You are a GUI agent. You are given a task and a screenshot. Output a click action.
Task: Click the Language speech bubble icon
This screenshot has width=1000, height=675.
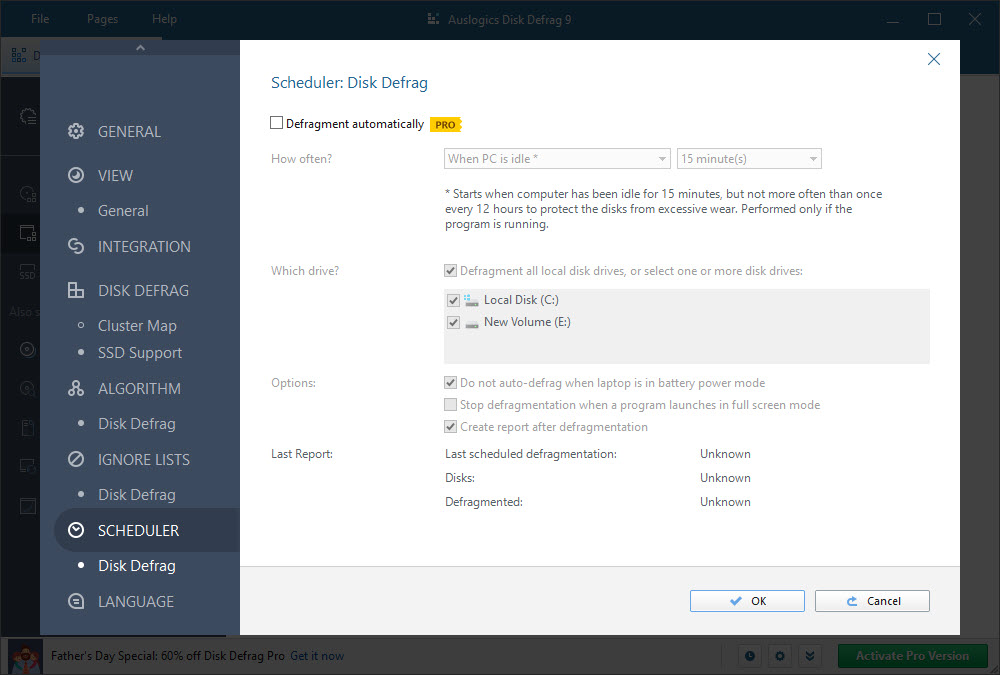(x=76, y=601)
